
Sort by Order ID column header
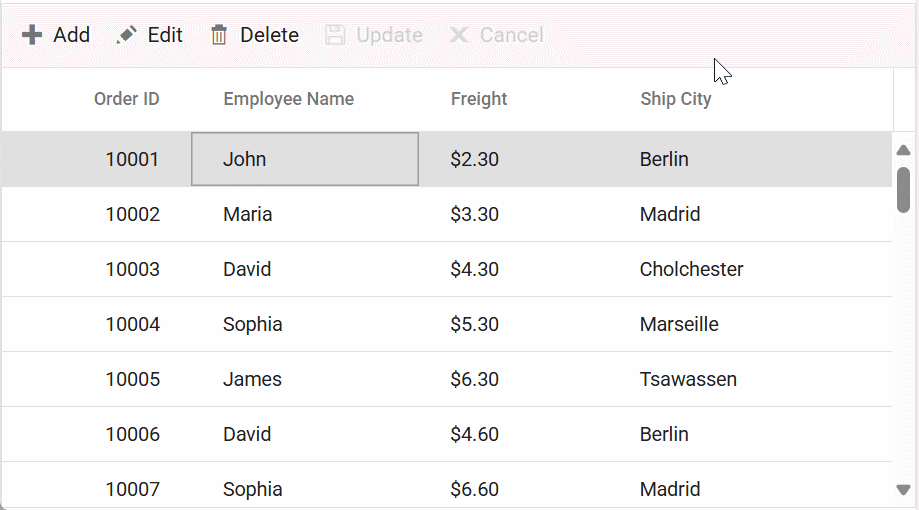pos(126,99)
